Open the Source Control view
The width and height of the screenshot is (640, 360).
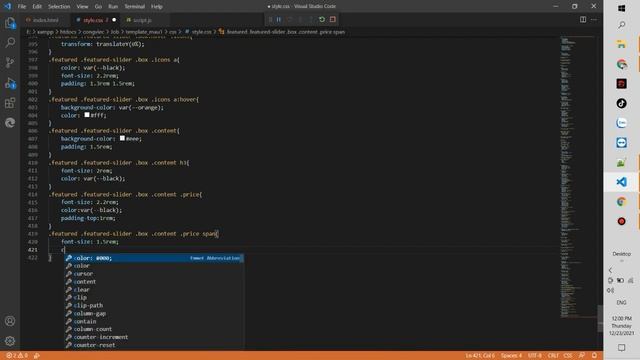click(10, 62)
